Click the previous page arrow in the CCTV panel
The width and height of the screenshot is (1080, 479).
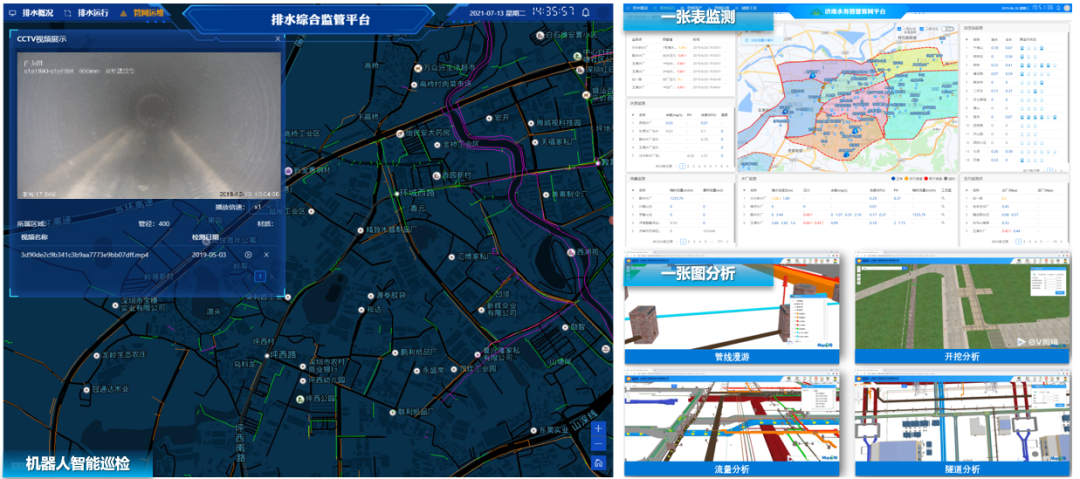coord(249,276)
